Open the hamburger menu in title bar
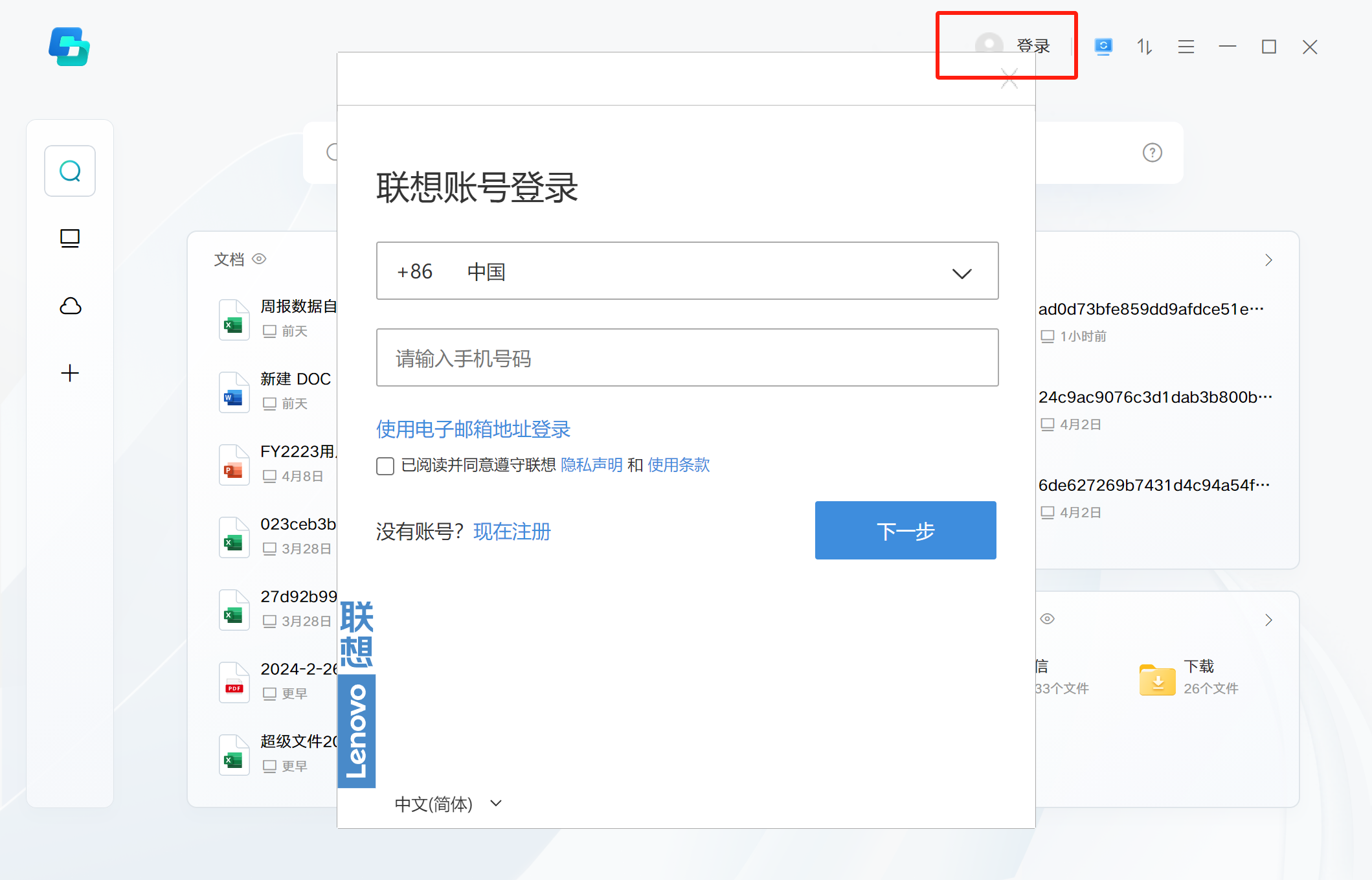The height and width of the screenshot is (880, 1372). point(1186,47)
